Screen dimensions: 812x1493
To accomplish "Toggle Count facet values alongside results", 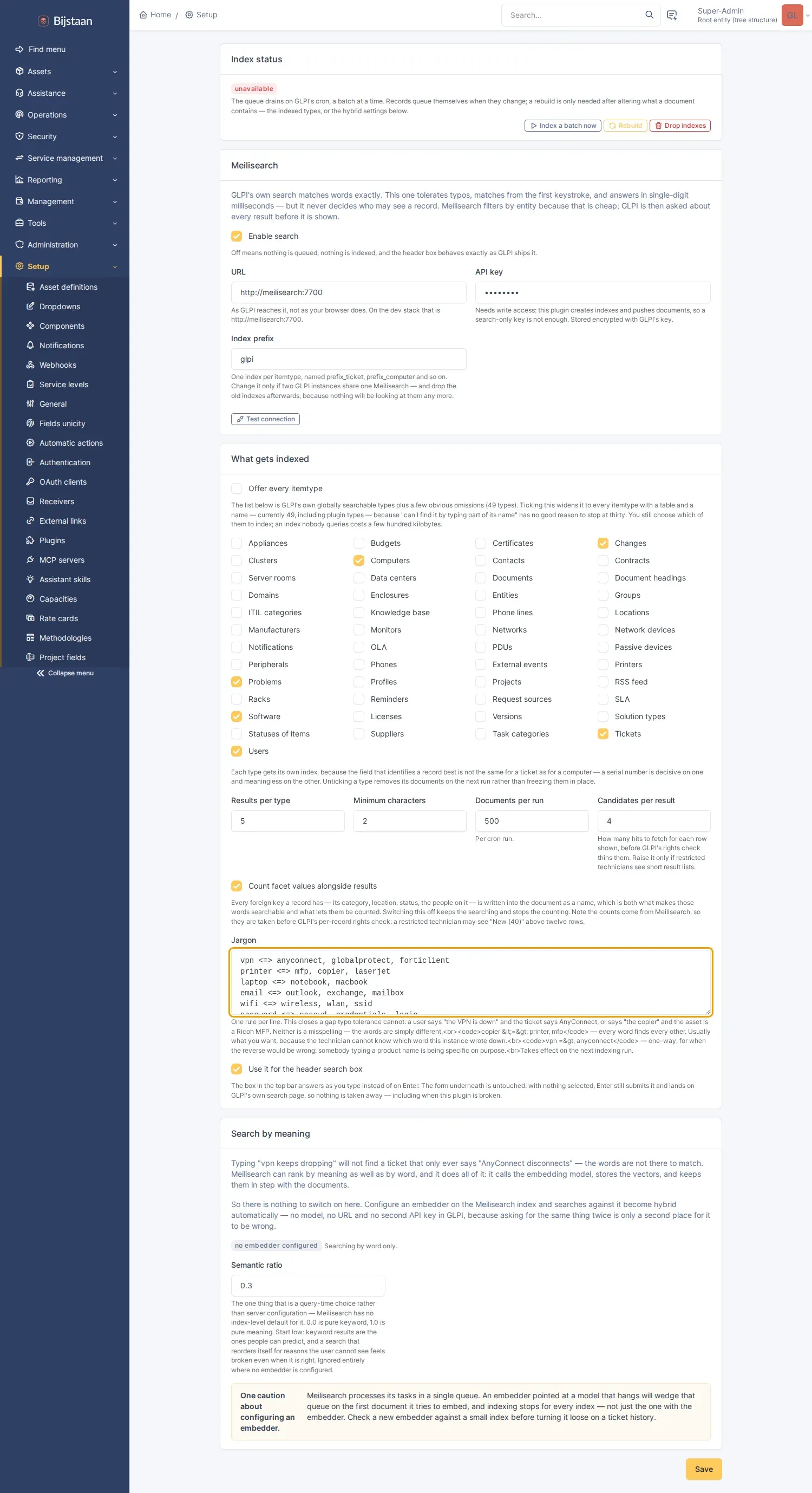I will coord(237,886).
